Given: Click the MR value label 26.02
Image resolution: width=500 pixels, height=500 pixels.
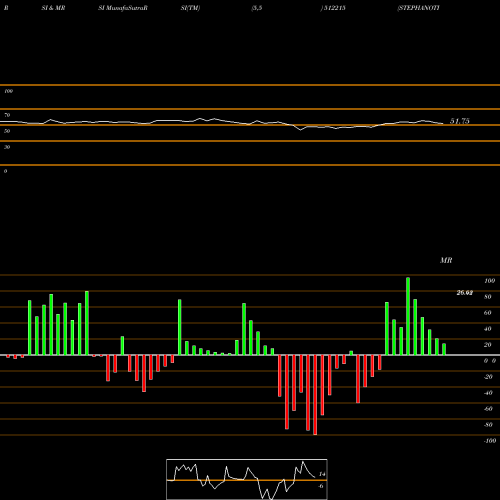Looking at the screenshot, I should 465,293.
